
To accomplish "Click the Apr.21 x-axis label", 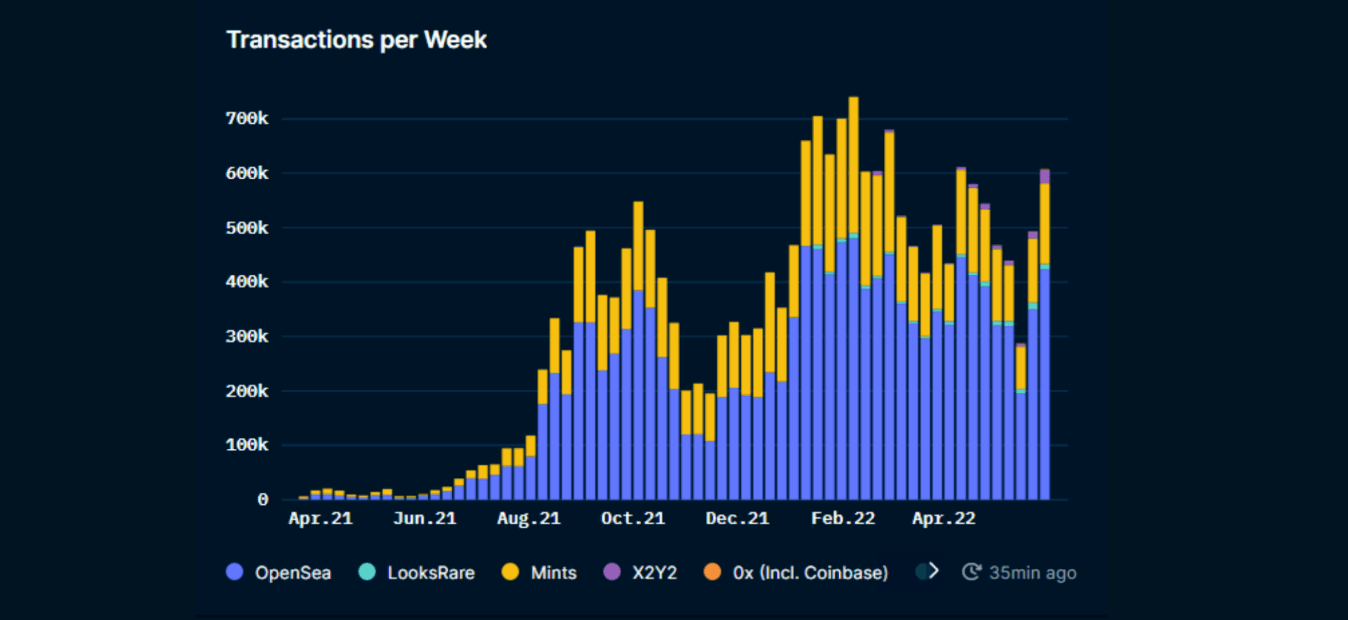I will (320, 519).
